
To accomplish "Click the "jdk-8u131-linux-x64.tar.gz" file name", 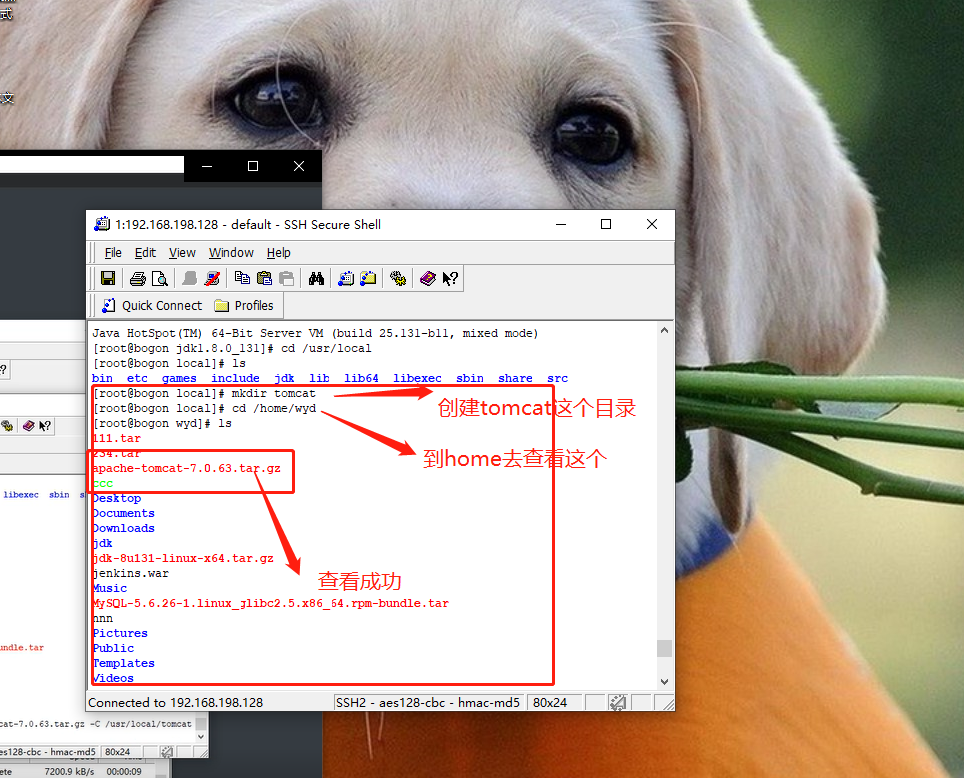I will pos(183,558).
